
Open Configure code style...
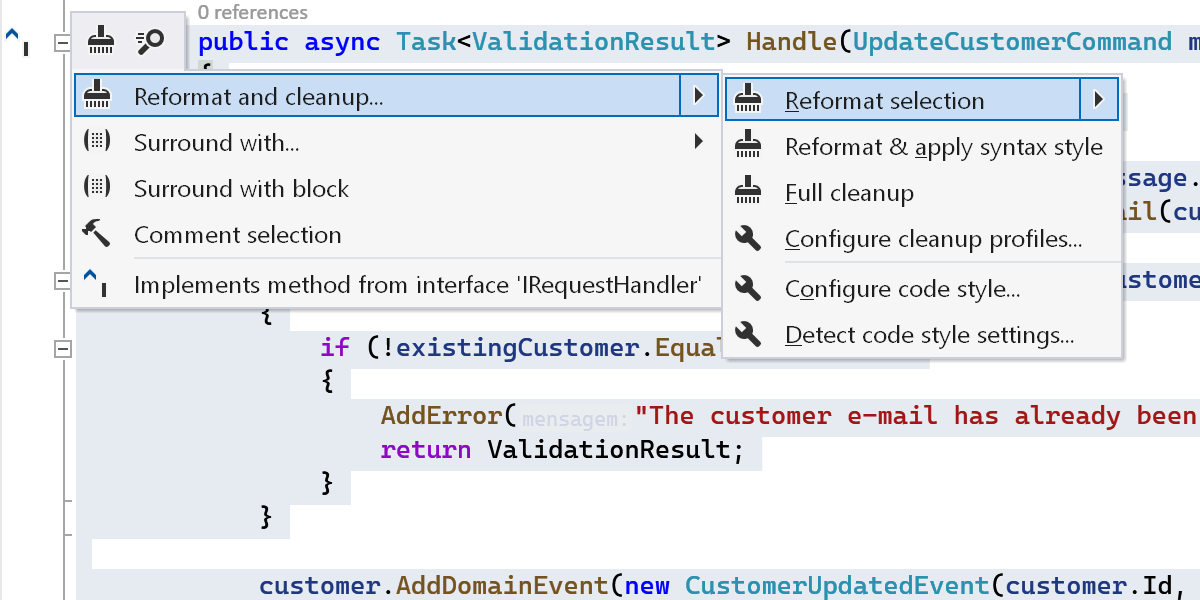click(x=921, y=289)
